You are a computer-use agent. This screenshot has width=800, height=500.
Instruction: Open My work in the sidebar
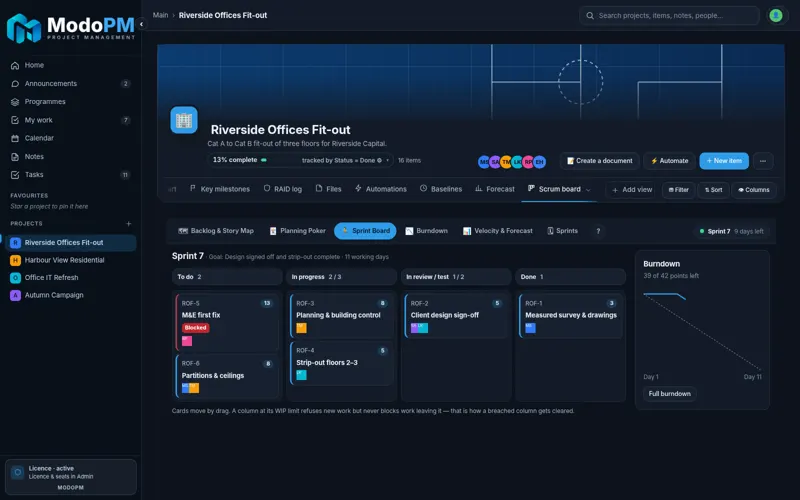(x=70, y=120)
